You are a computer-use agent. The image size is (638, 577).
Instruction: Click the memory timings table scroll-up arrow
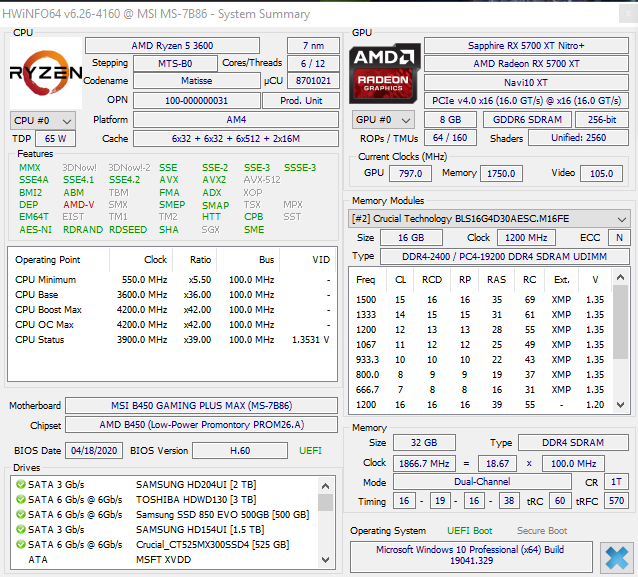[x=620, y=278]
